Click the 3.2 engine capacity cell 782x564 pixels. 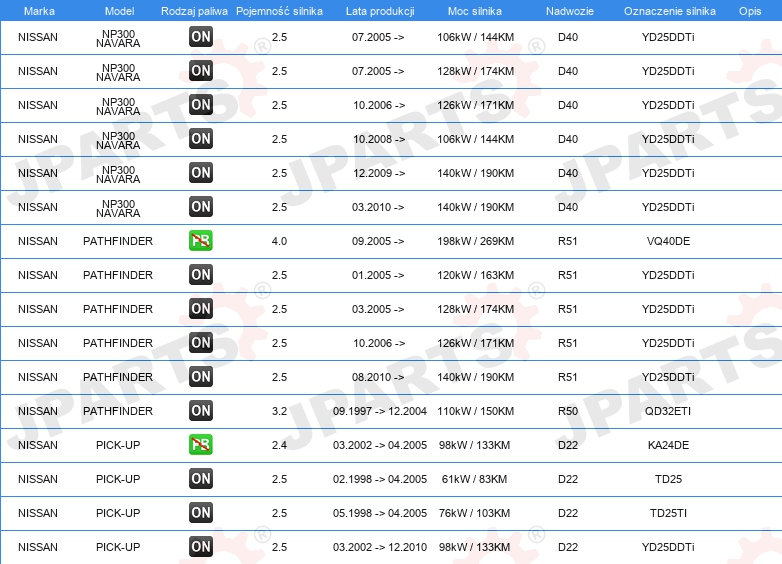279,411
